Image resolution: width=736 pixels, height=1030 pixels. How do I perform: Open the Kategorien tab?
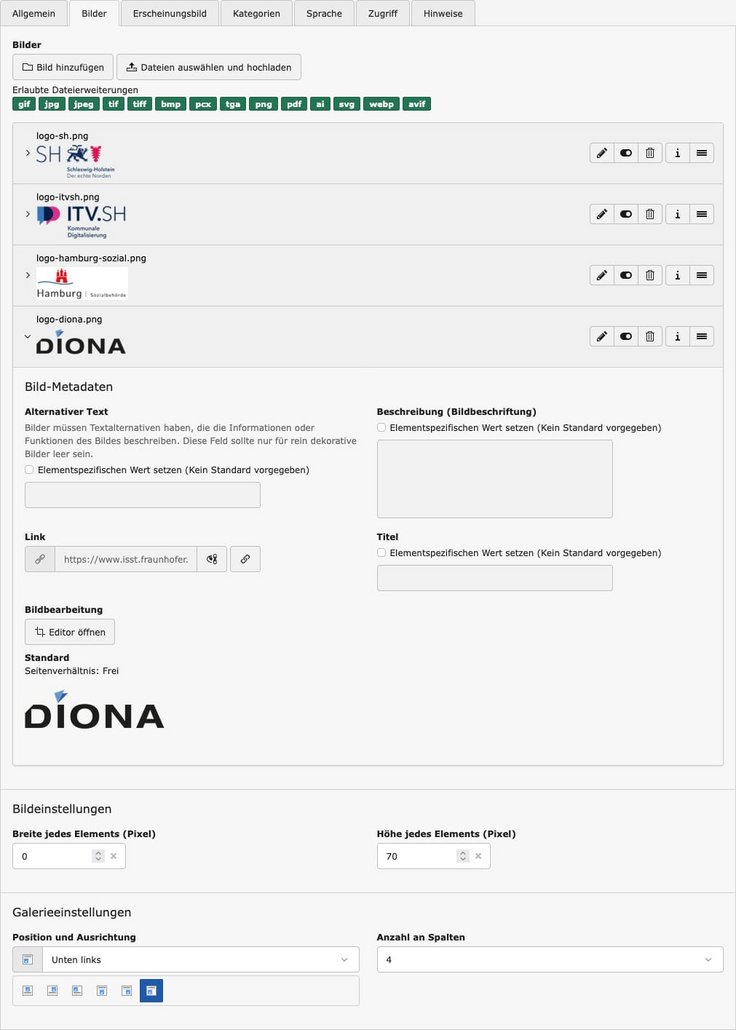(256, 13)
